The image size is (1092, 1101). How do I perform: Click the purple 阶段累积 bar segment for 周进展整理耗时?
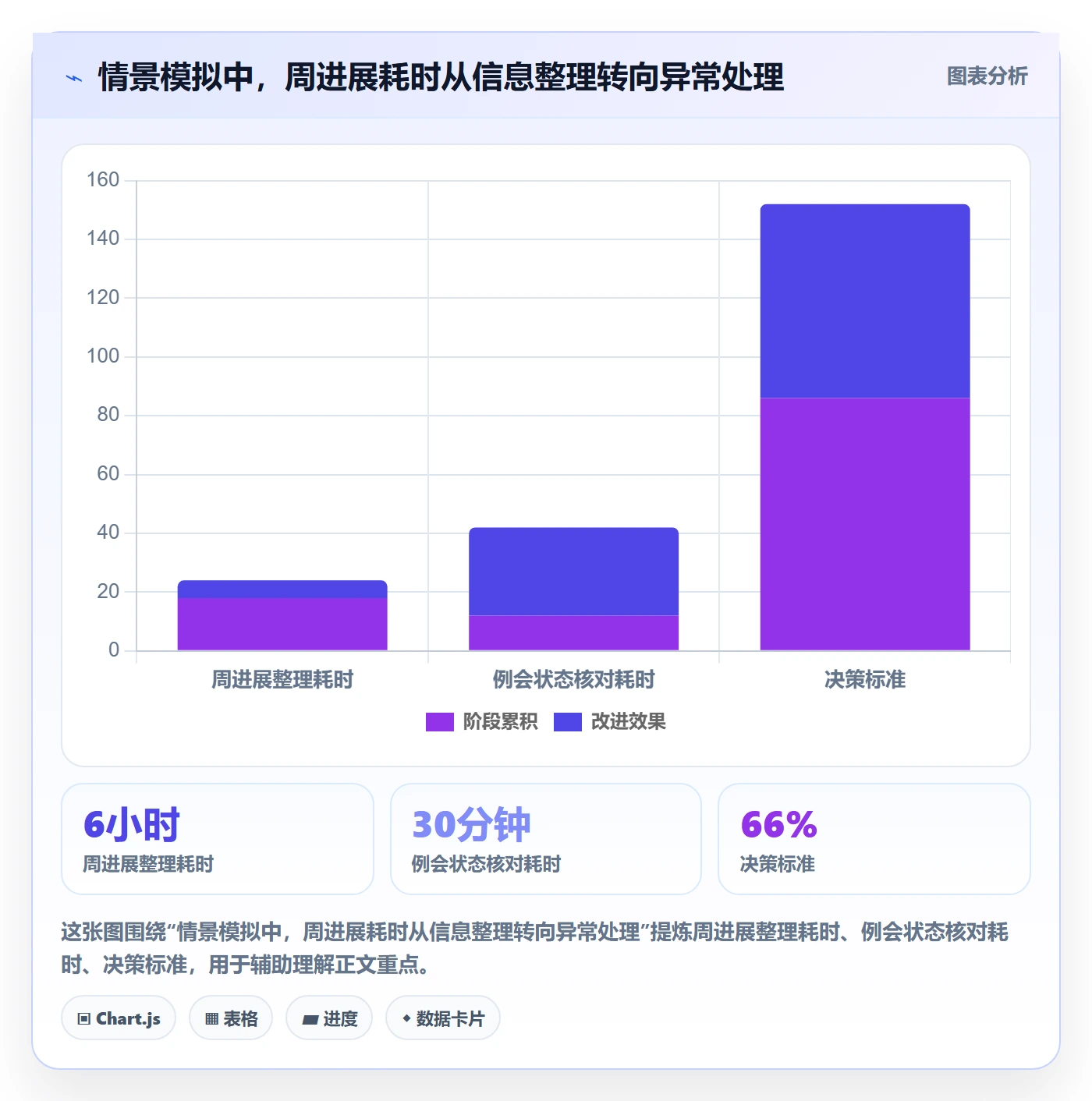click(x=282, y=624)
